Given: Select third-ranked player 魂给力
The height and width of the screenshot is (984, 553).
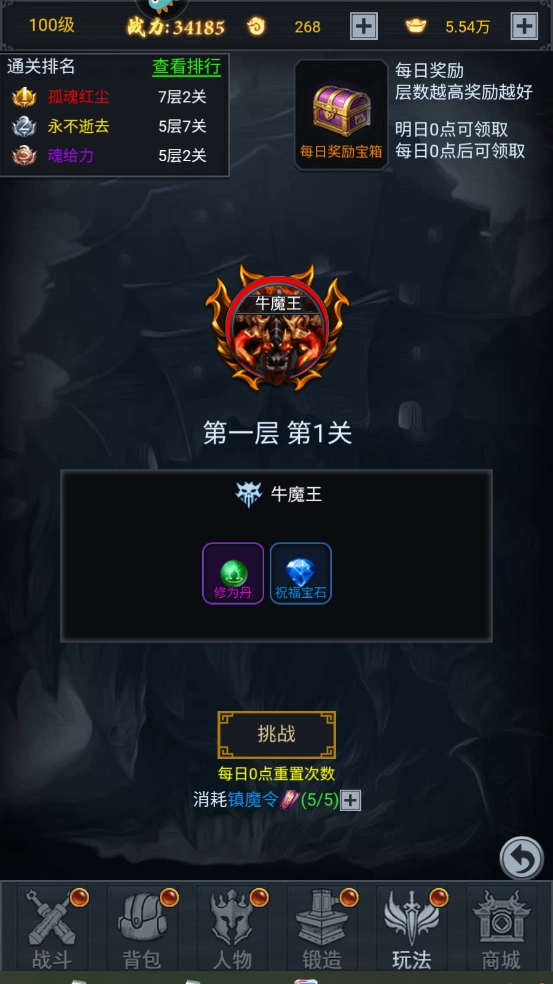Looking at the screenshot, I should coord(70,155).
